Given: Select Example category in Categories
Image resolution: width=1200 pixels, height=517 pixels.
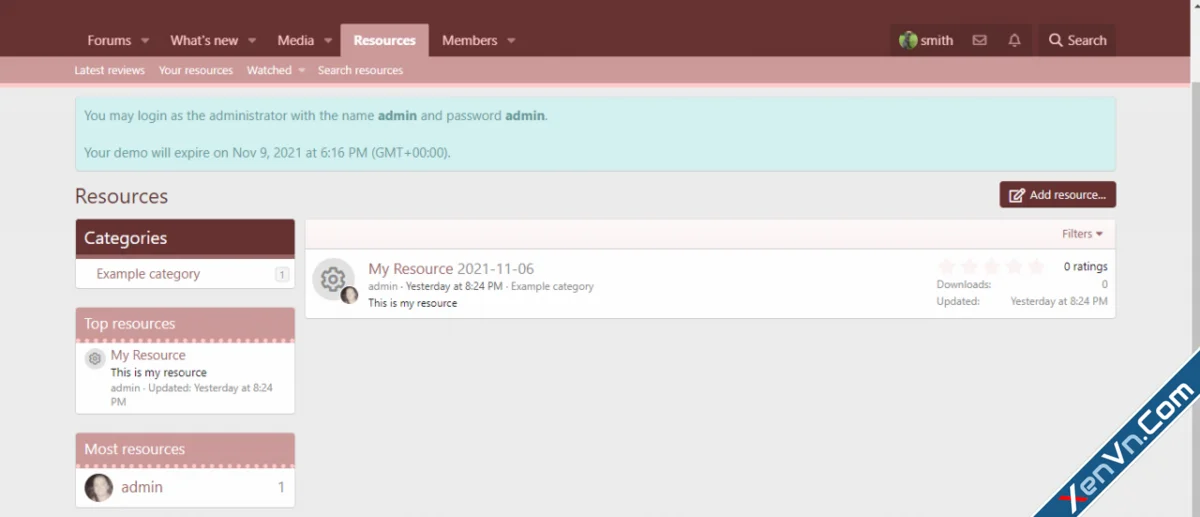Looking at the screenshot, I should pyautogui.click(x=148, y=274).
